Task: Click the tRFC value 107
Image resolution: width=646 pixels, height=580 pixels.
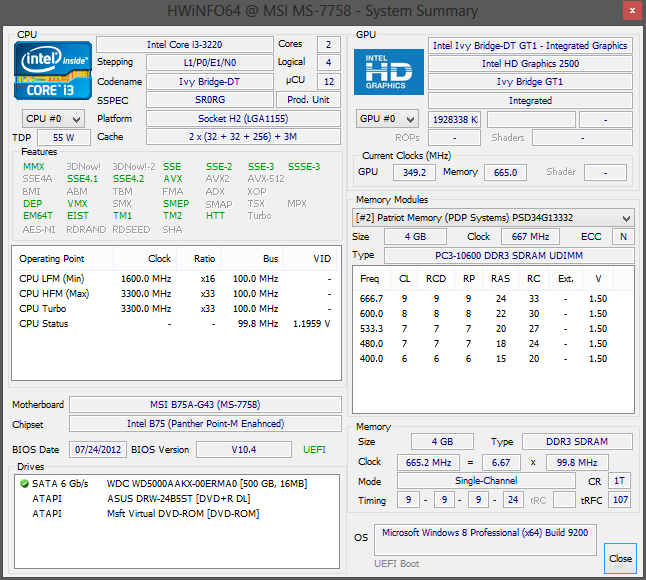Action: tap(620, 500)
